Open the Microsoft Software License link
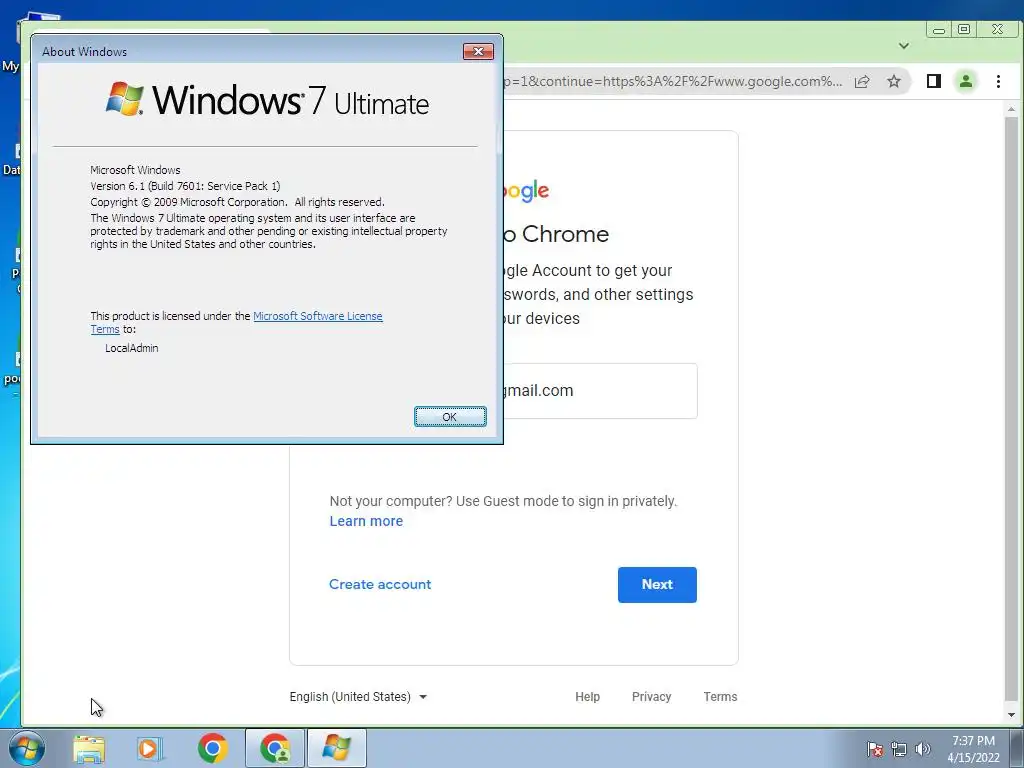Viewport: 1024px width, 768px height. [x=317, y=316]
